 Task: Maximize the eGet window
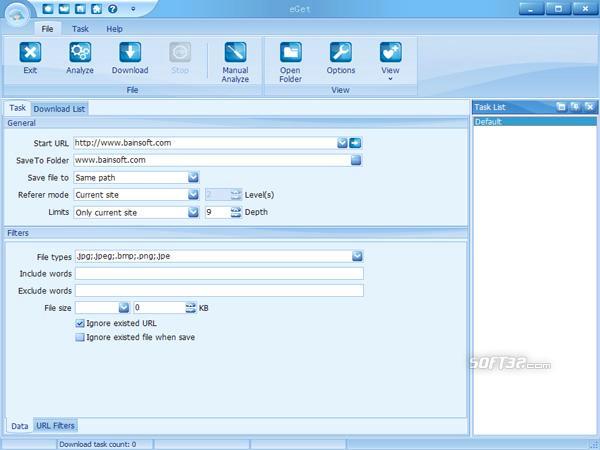click(558, 8)
